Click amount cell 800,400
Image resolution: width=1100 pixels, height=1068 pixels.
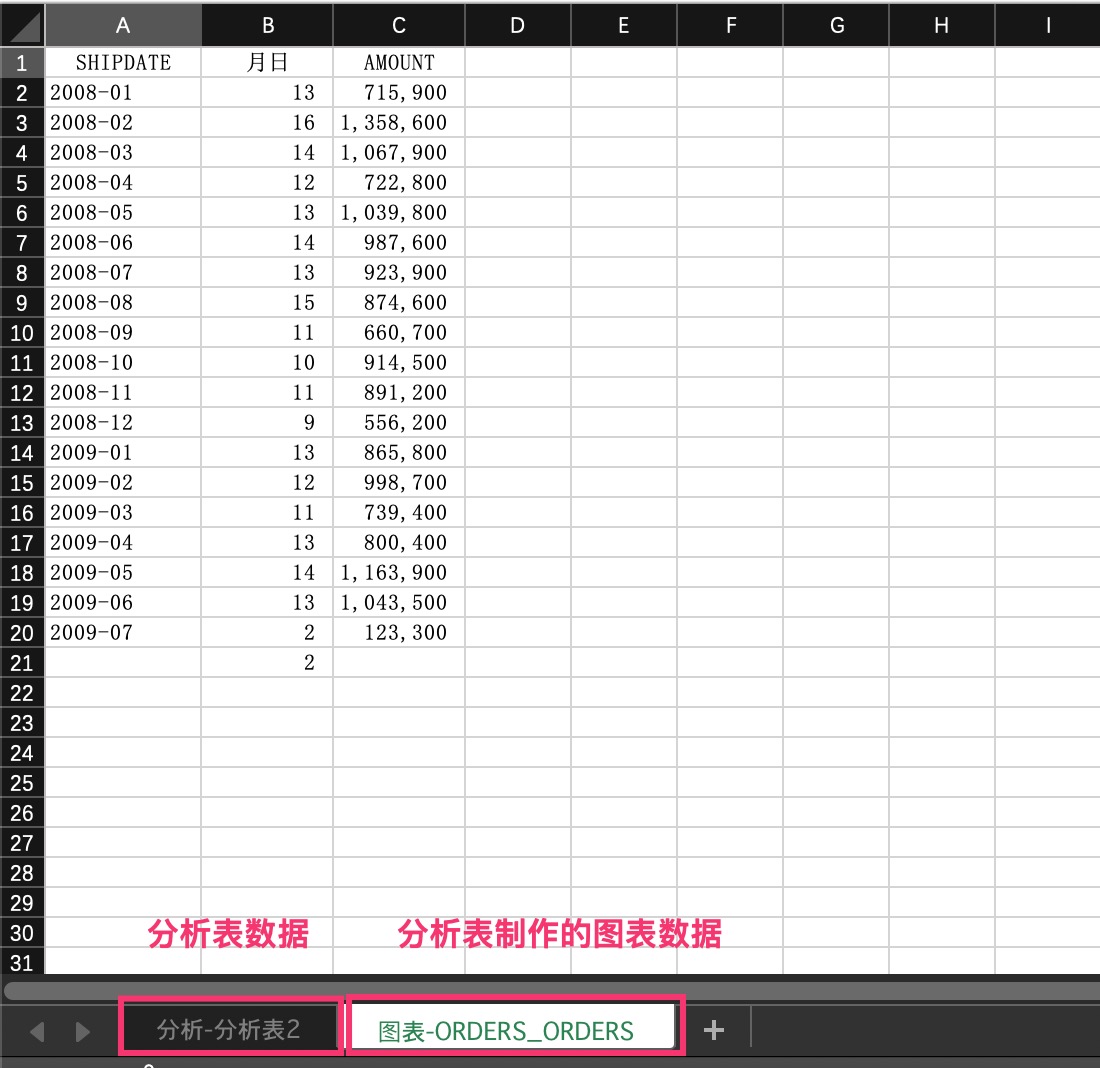[398, 542]
